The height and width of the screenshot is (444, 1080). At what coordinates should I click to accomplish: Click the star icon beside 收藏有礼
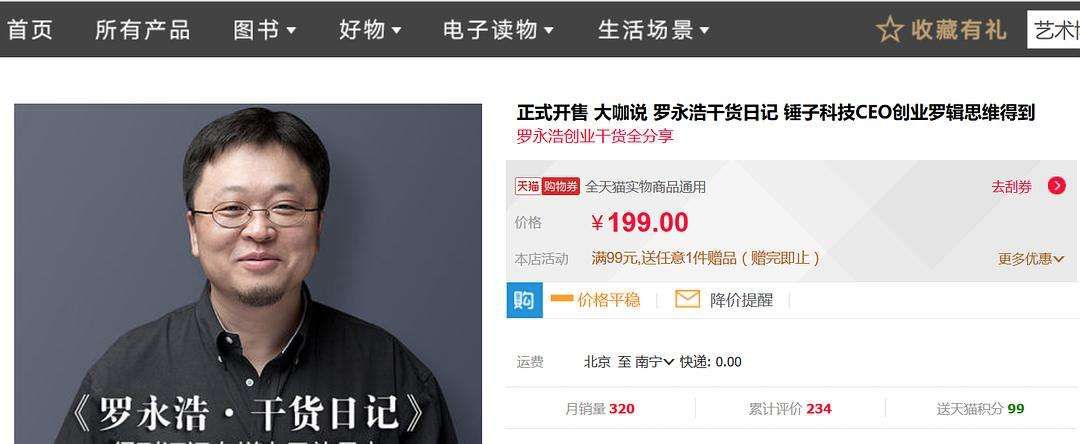point(889,30)
